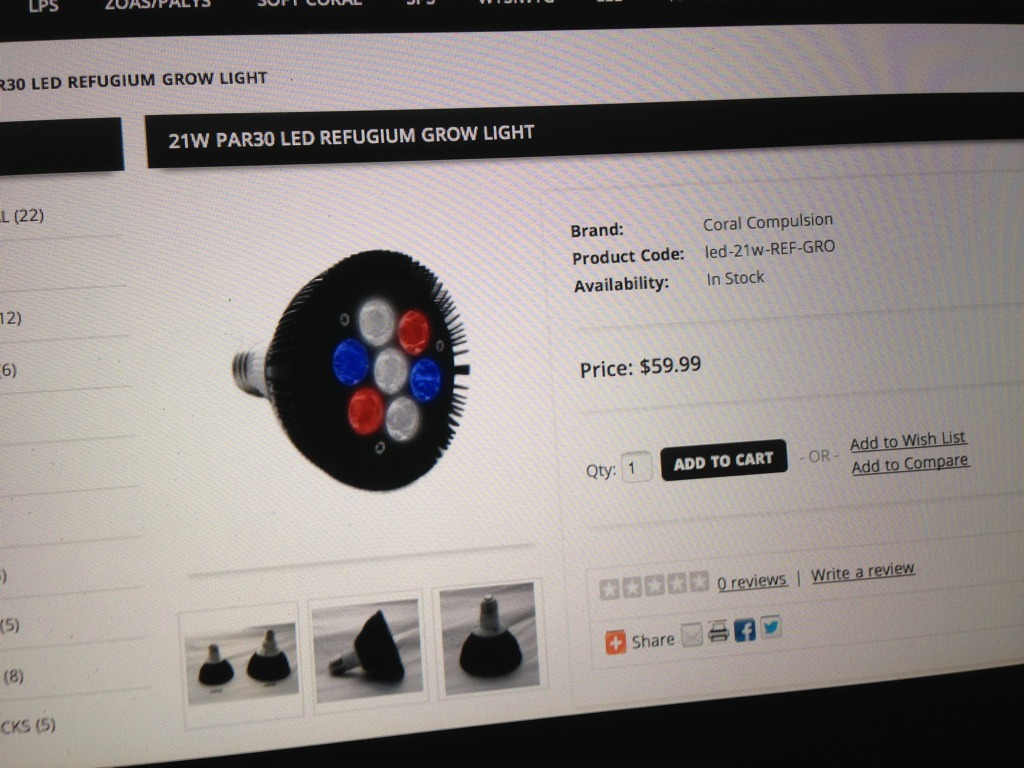
Task: Click Write a review link
Action: (x=863, y=571)
